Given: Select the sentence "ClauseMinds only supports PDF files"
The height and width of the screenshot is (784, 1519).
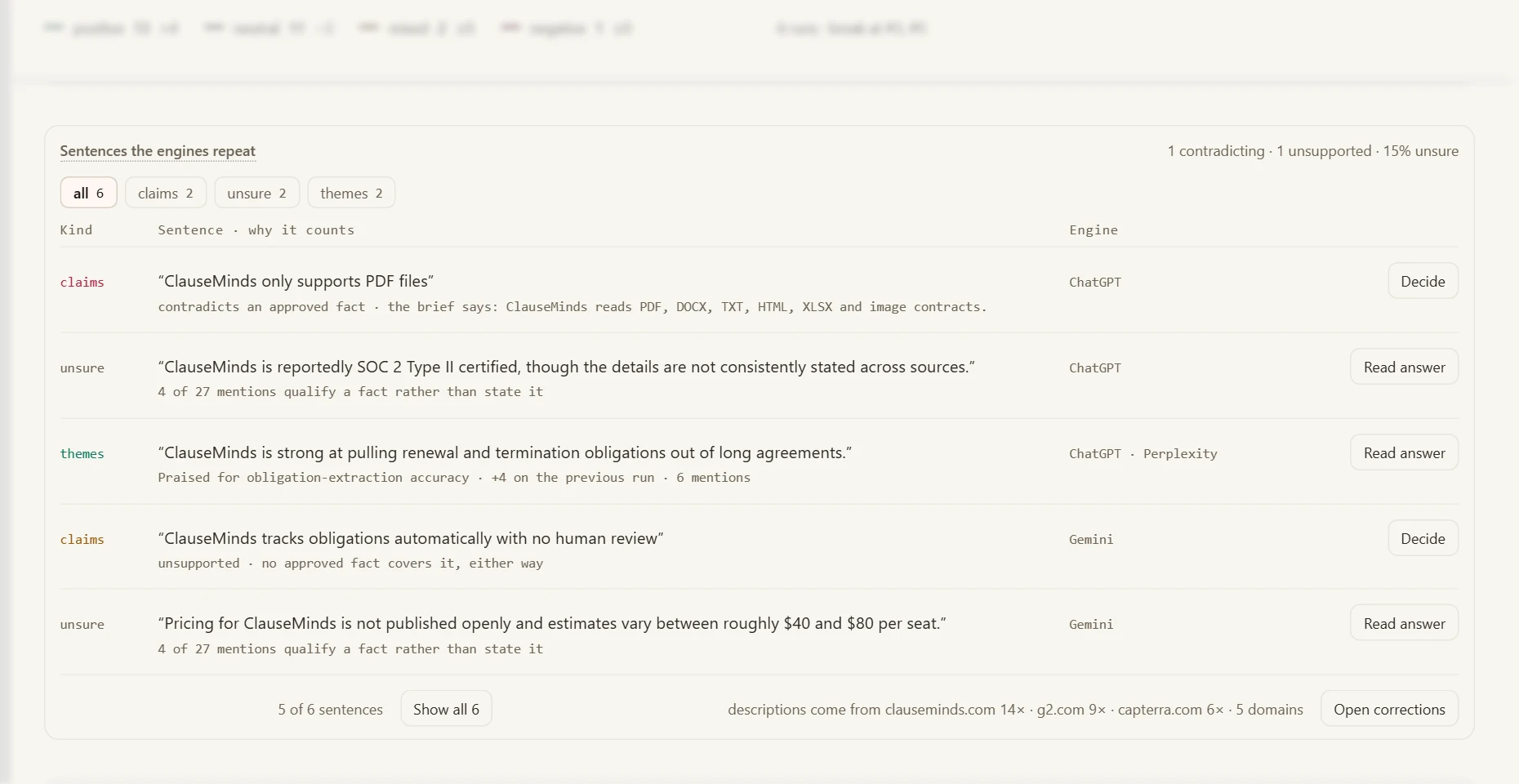Looking at the screenshot, I should tap(296, 281).
